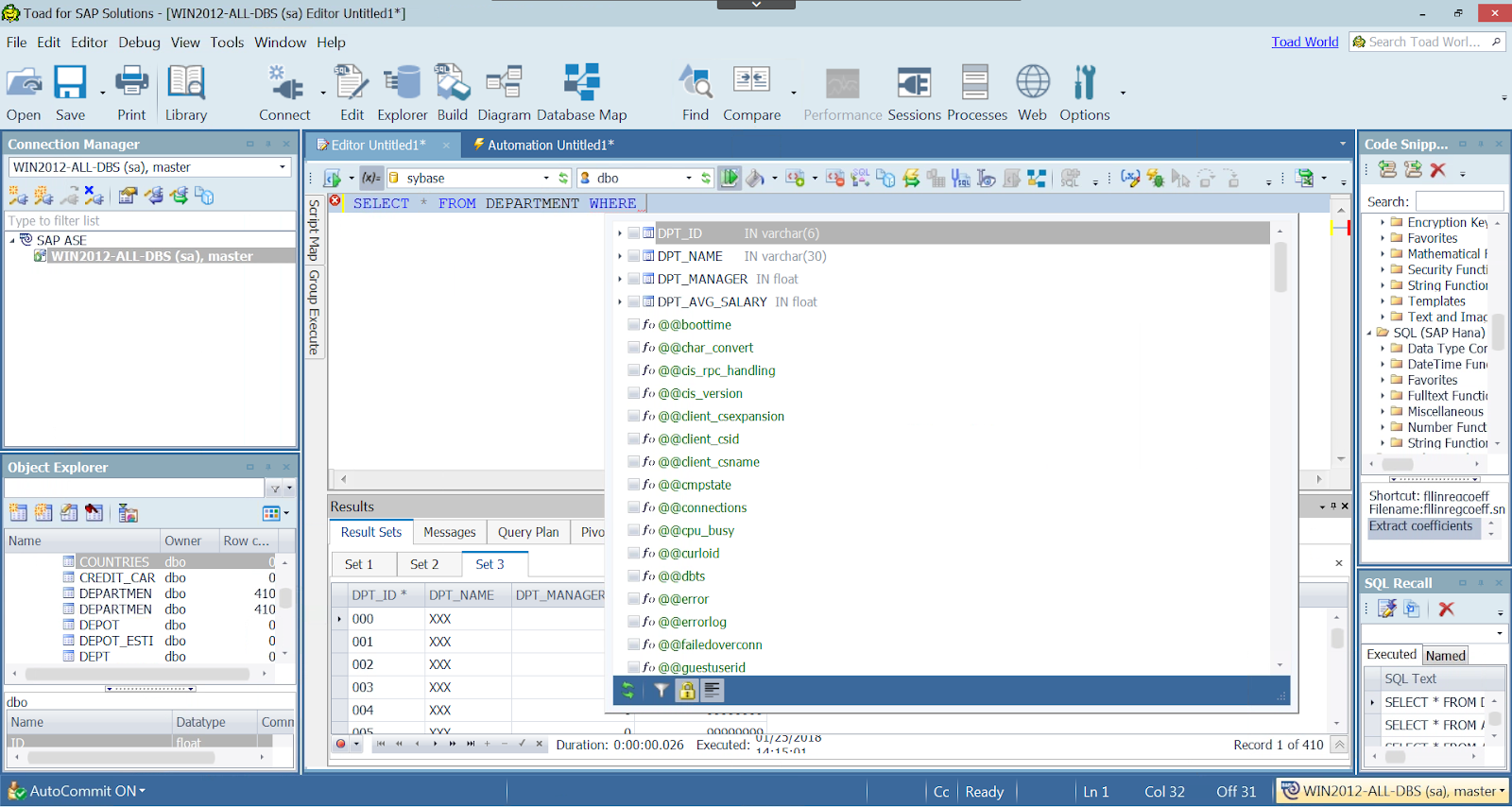Click the Object Explorer horizontal scrollbar
1512x807 pixels.
[x=137, y=674]
